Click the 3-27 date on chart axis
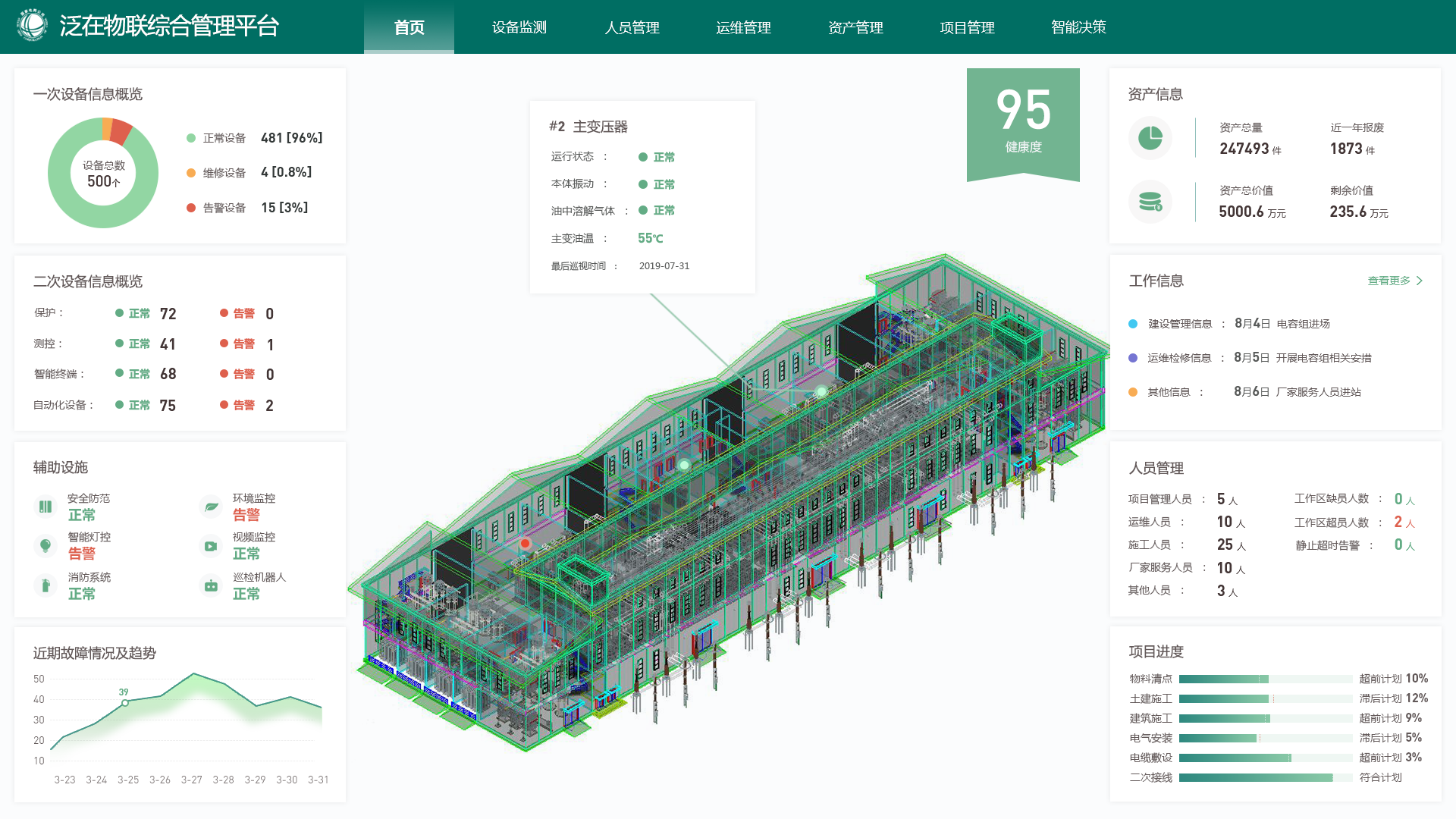The height and width of the screenshot is (819, 1456). [x=191, y=780]
